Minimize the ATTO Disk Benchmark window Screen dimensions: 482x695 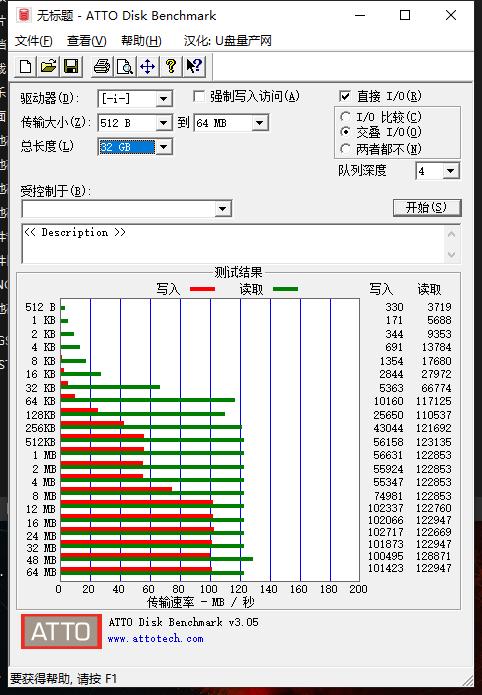point(361,16)
